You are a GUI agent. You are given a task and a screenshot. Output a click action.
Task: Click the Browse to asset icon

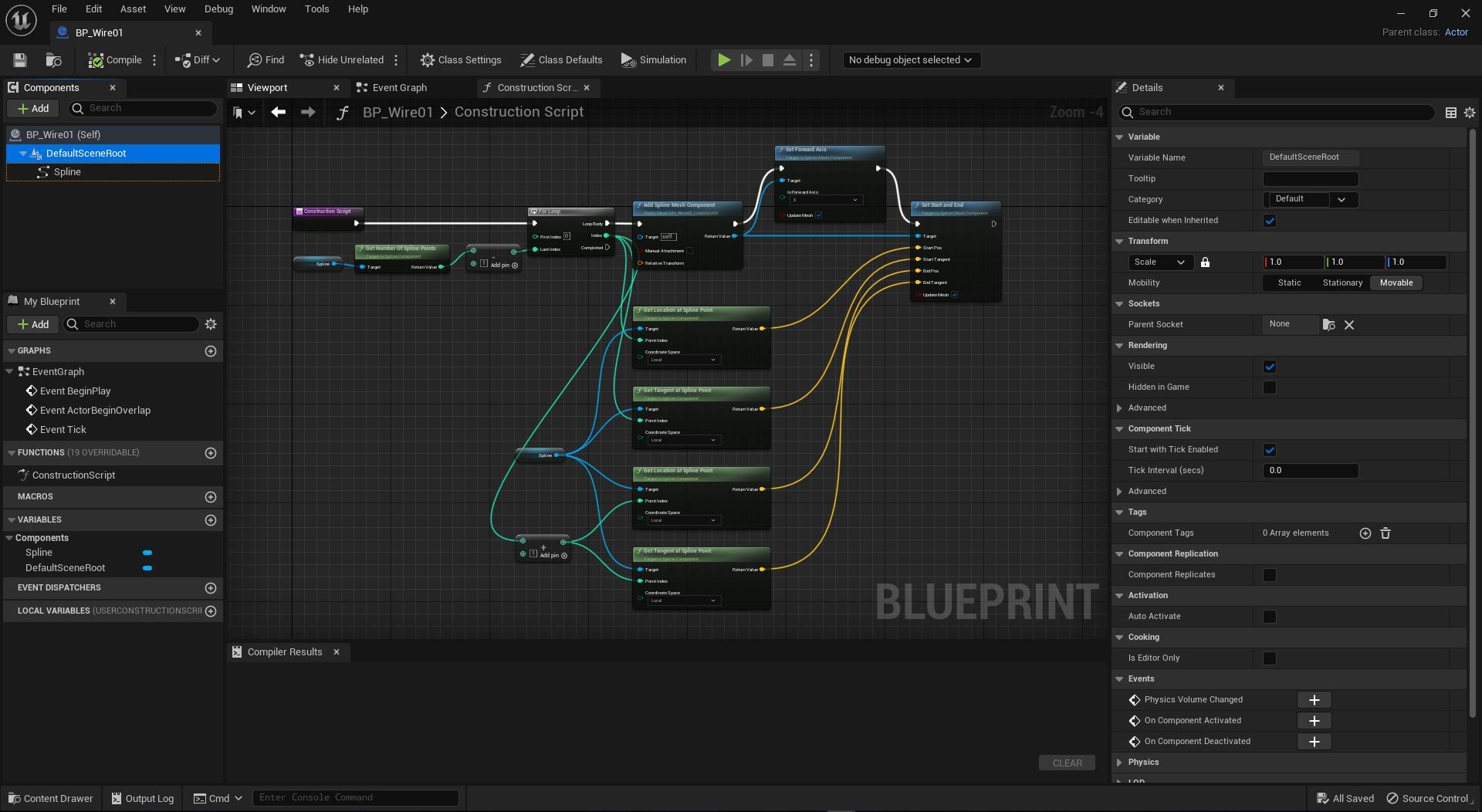point(53,60)
